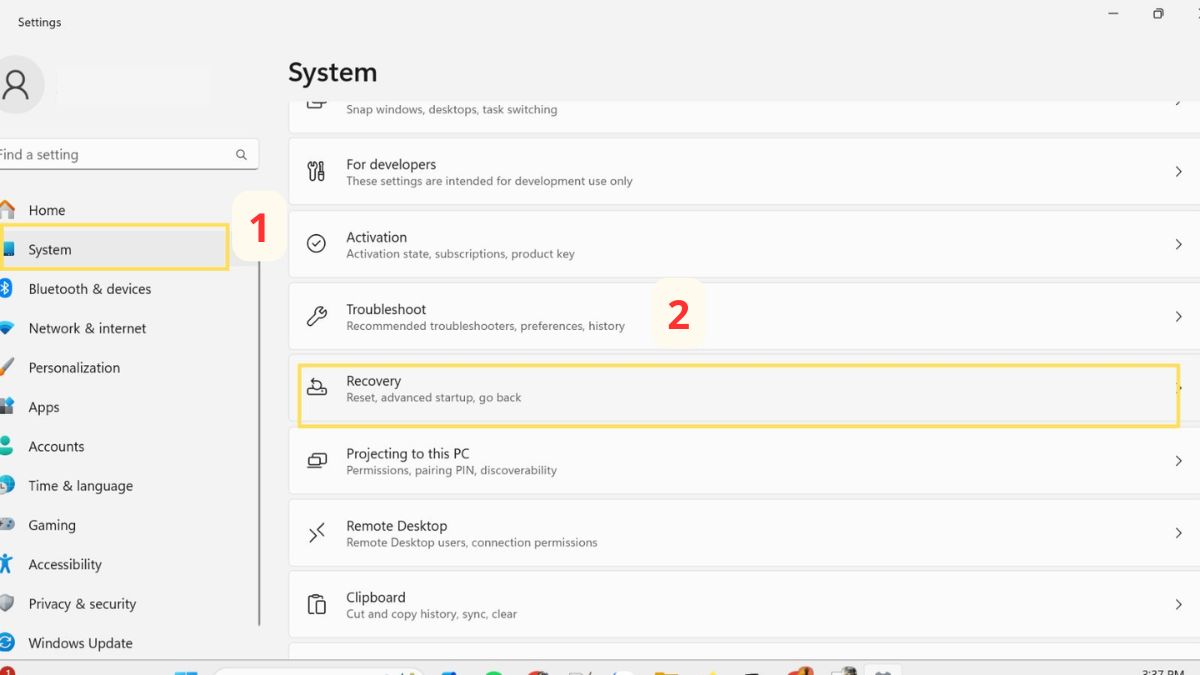
Task: Open Bluetooth & devices in sidebar
Action: 89,289
